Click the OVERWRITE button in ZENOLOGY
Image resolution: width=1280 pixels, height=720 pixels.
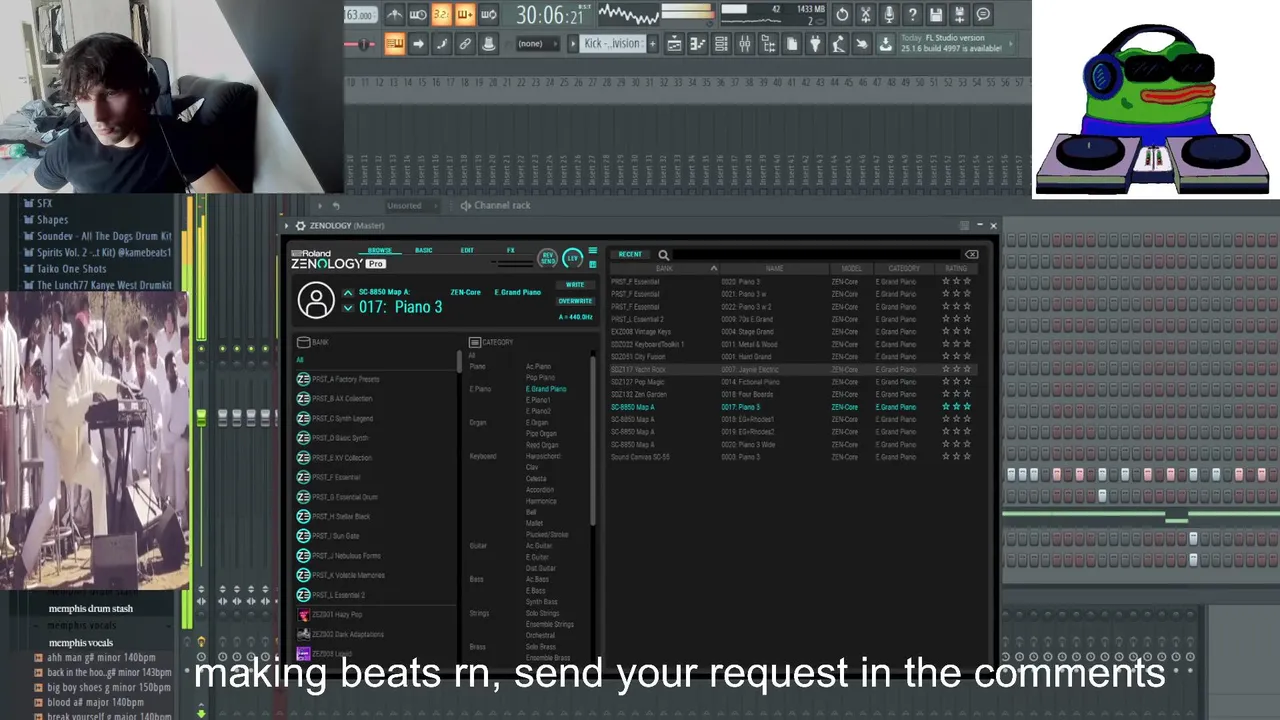(x=575, y=301)
